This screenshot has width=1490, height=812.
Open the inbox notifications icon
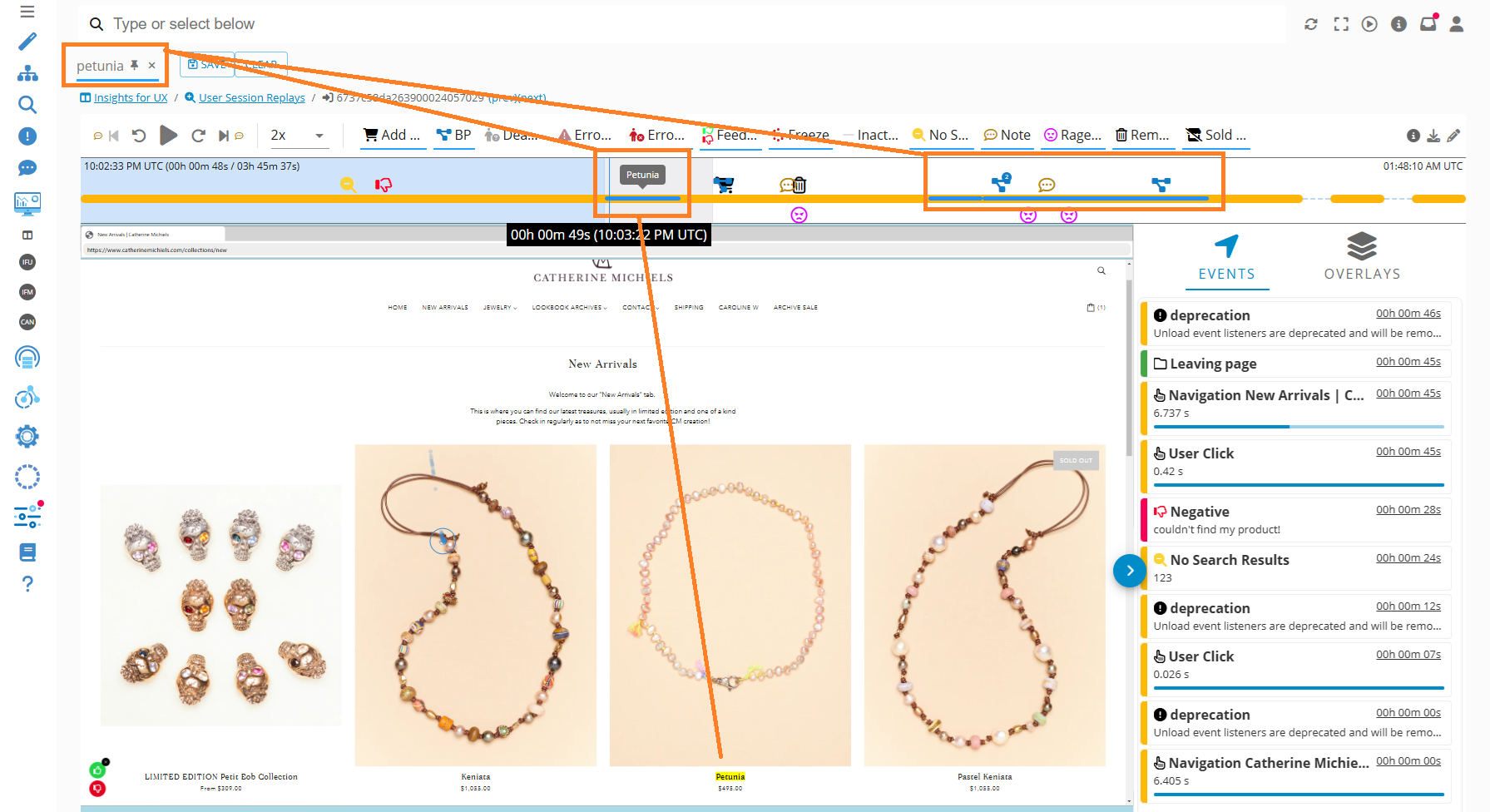(x=1428, y=24)
